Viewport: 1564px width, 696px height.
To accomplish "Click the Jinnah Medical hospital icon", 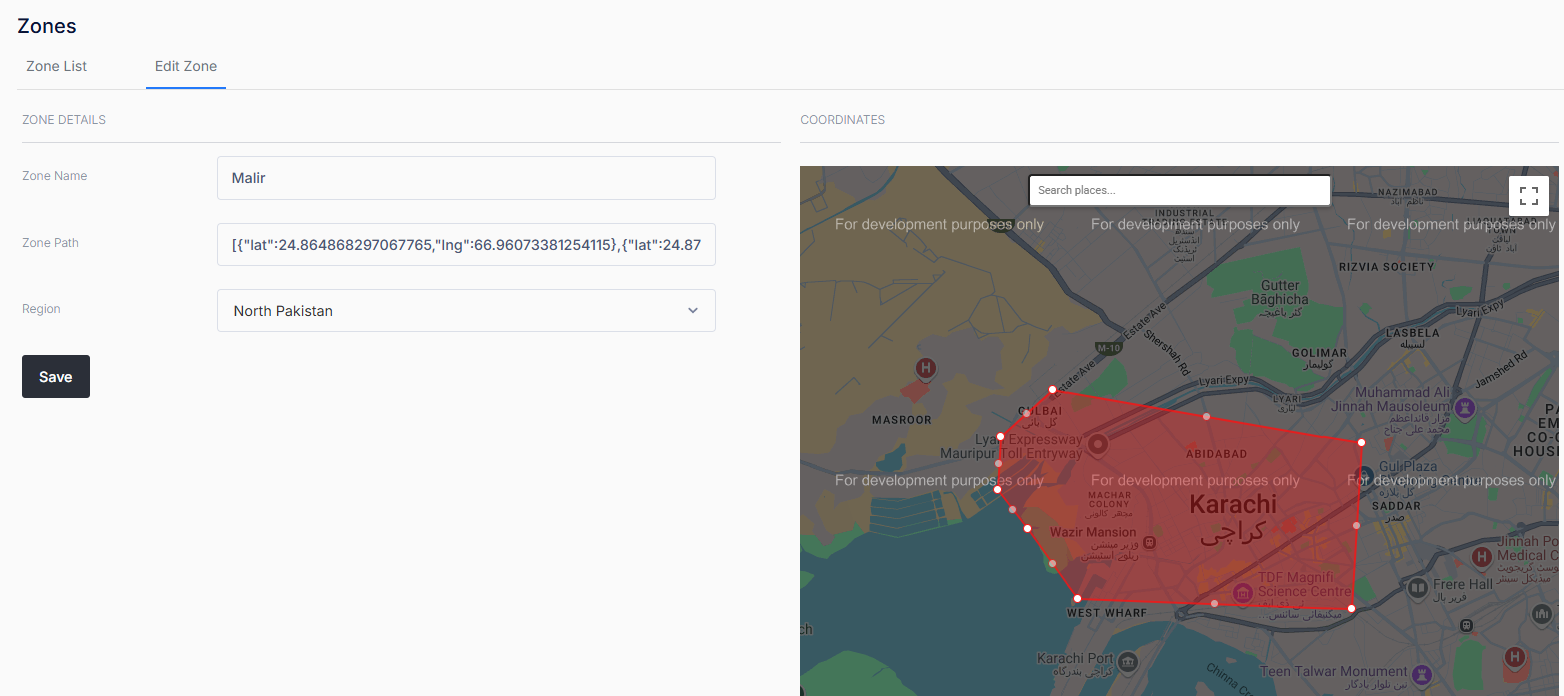I will click(1481, 555).
